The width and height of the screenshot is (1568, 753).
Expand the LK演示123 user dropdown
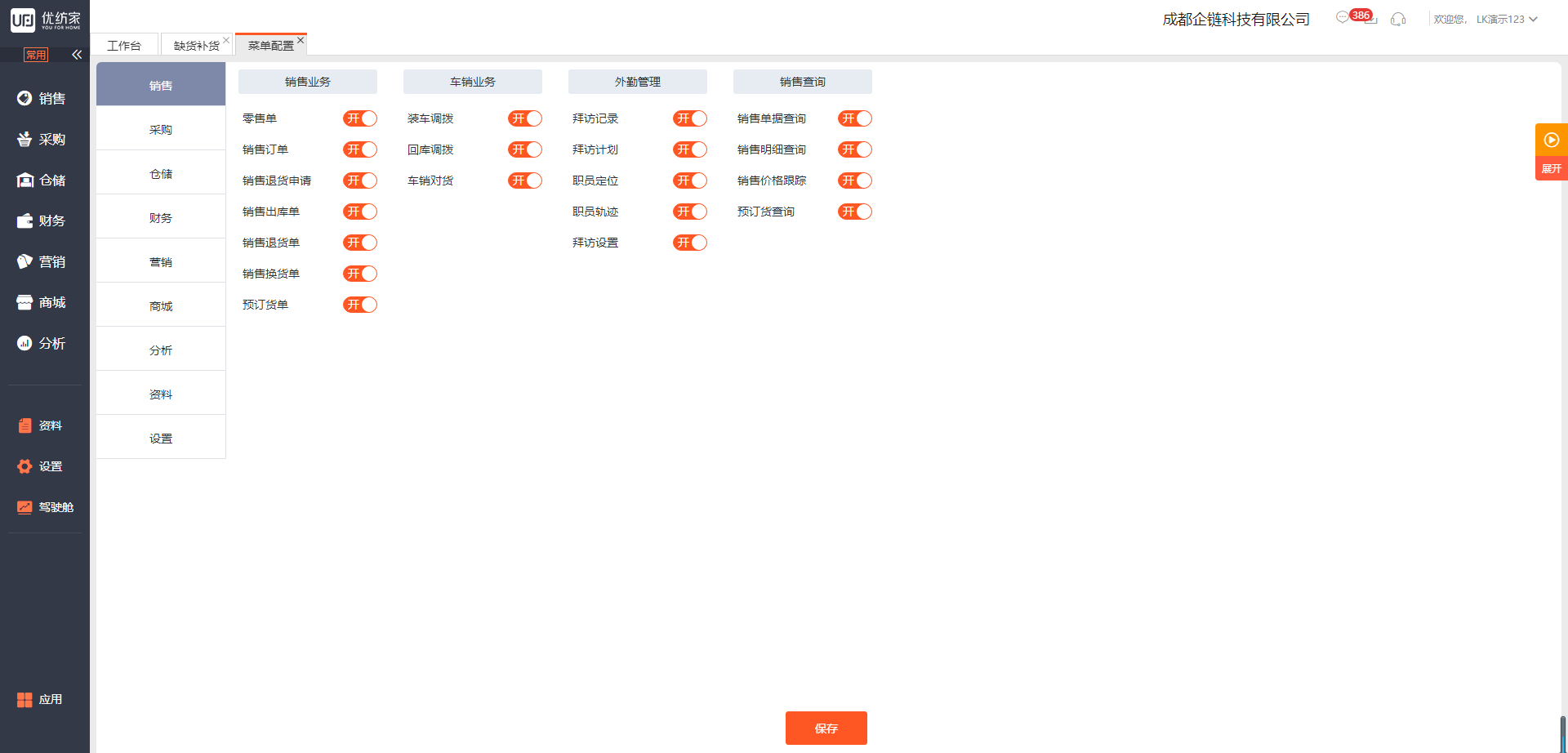click(x=1507, y=19)
